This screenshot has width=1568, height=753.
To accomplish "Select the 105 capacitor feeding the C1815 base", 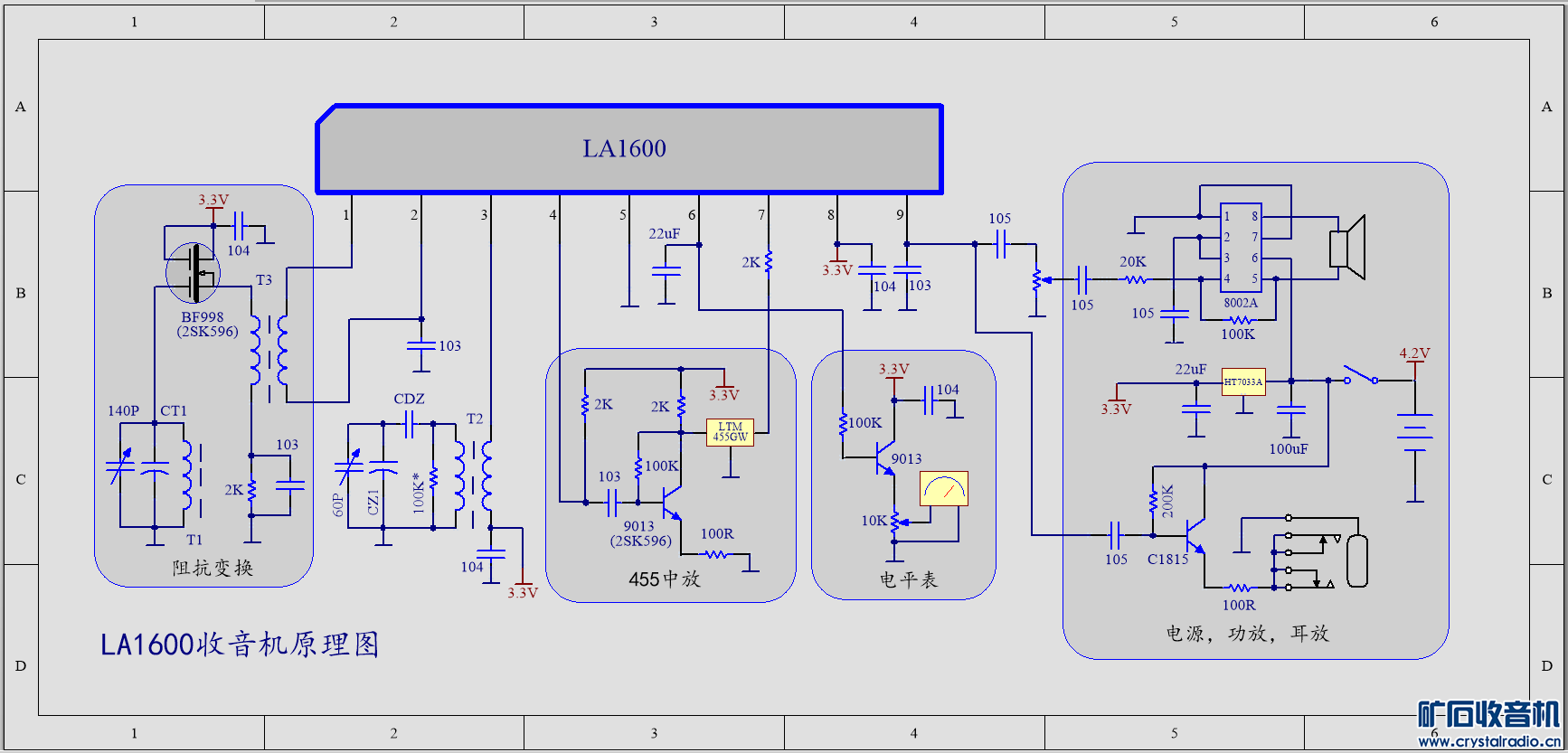I will [1116, 535].
